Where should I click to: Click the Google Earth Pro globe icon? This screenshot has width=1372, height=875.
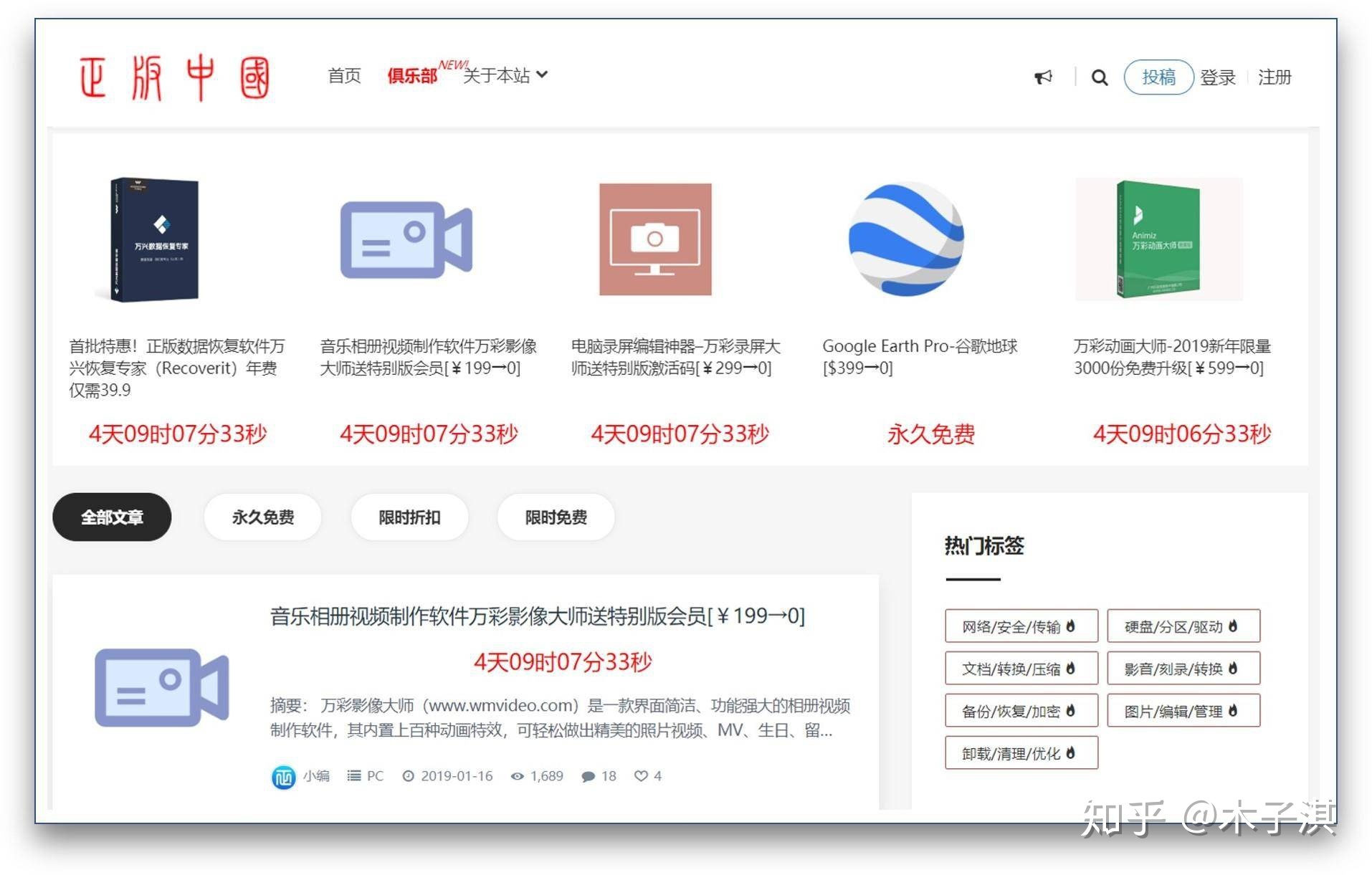tap(906, 239)
